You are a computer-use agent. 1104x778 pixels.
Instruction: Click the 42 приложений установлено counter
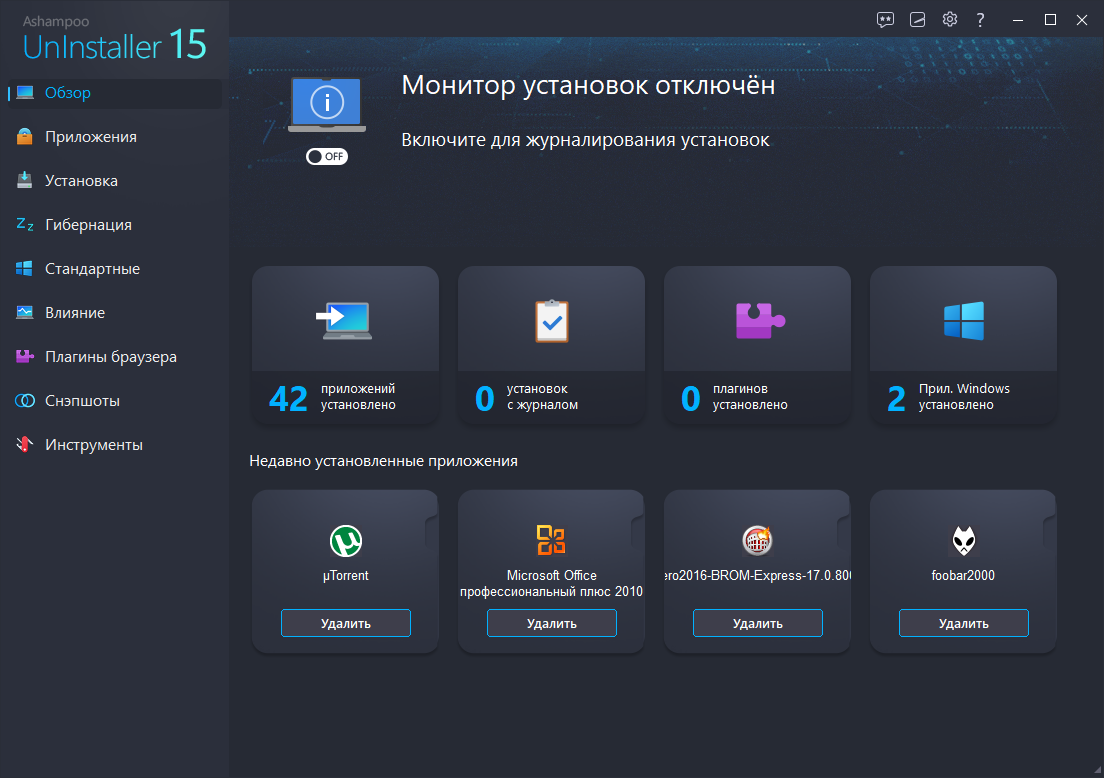click(332, 397)
